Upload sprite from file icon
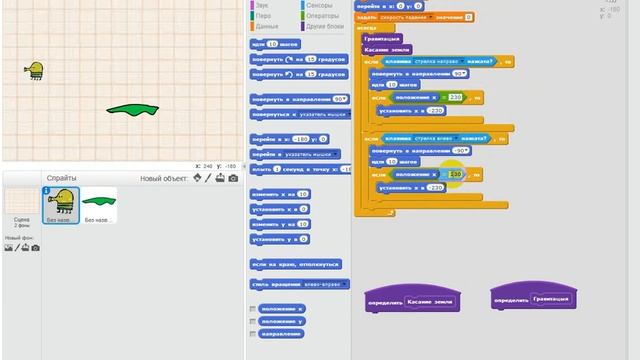640x360 pixels. tap(220, 178)
